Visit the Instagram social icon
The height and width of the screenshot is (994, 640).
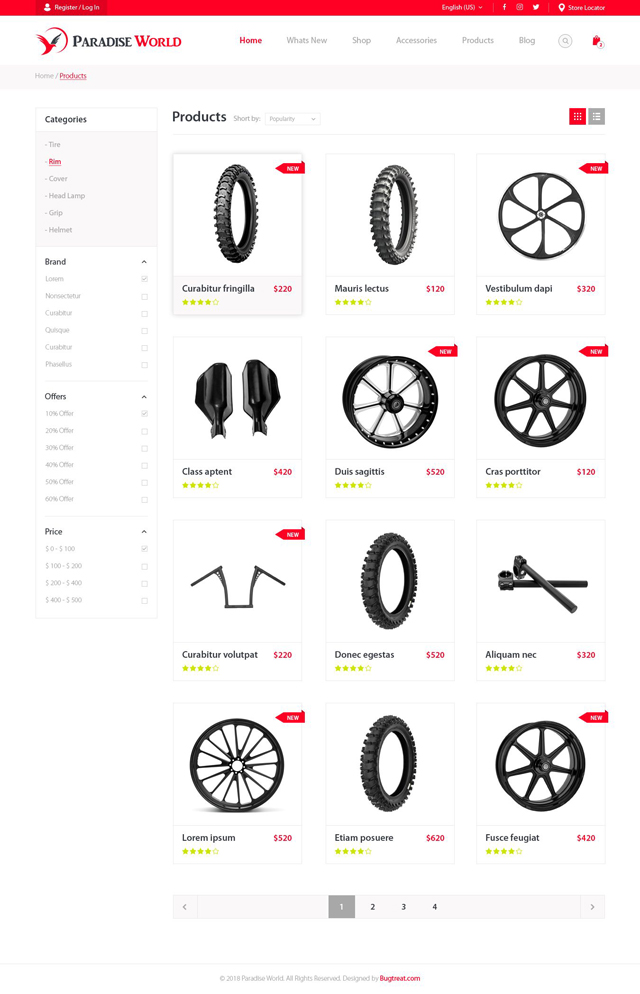point(520,7)
